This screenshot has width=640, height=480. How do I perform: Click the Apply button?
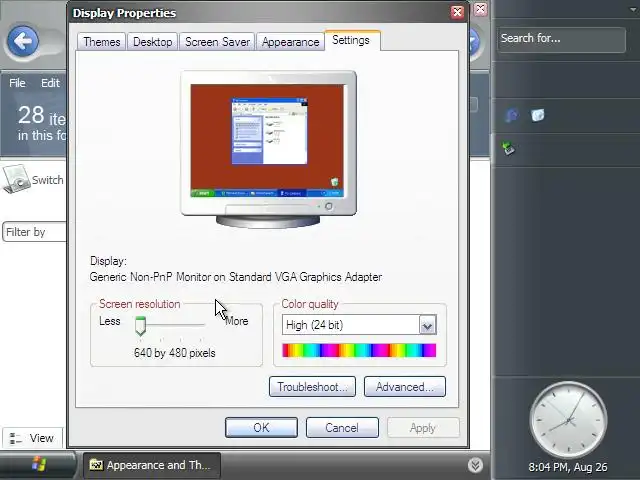423,427
